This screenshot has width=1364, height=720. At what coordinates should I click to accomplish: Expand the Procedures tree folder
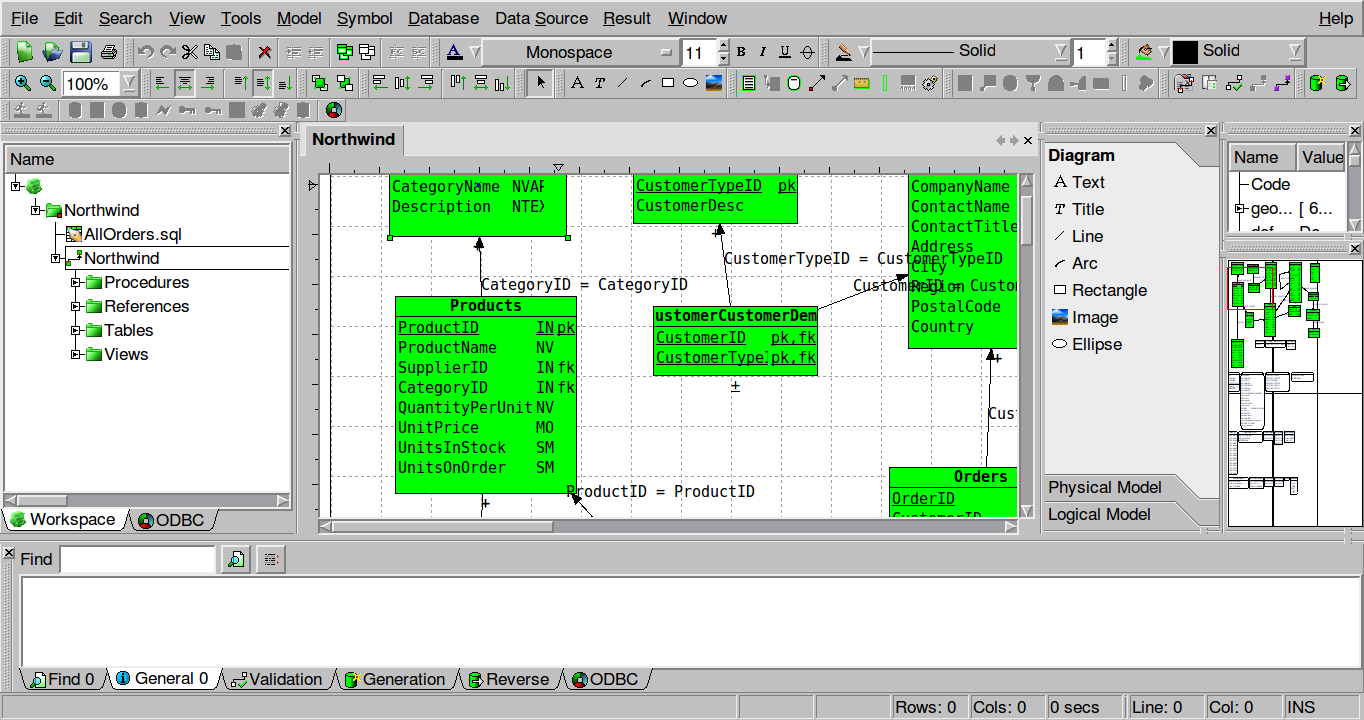(76, 283)
